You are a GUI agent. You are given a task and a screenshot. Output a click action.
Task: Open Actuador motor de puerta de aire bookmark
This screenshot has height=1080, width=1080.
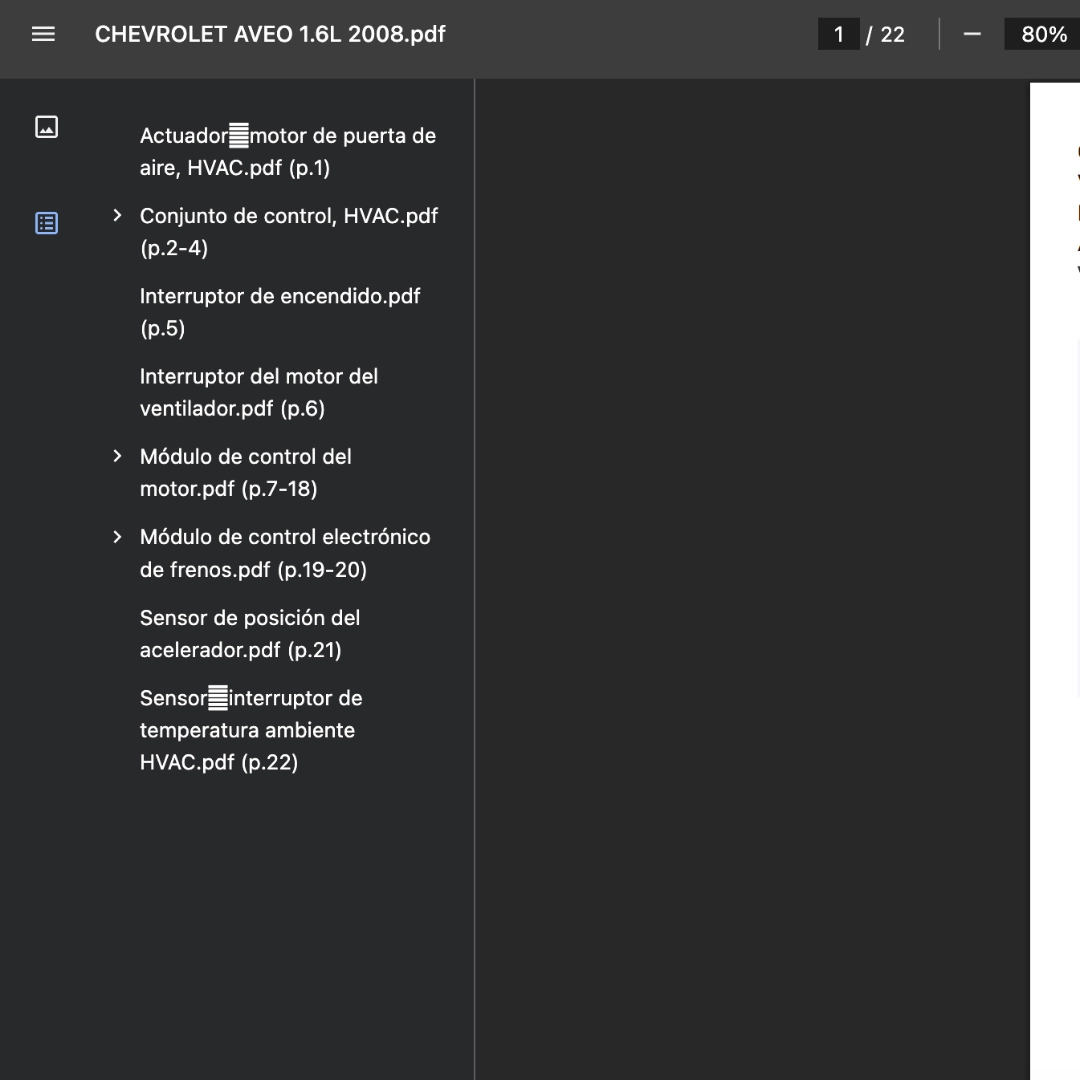288,152
